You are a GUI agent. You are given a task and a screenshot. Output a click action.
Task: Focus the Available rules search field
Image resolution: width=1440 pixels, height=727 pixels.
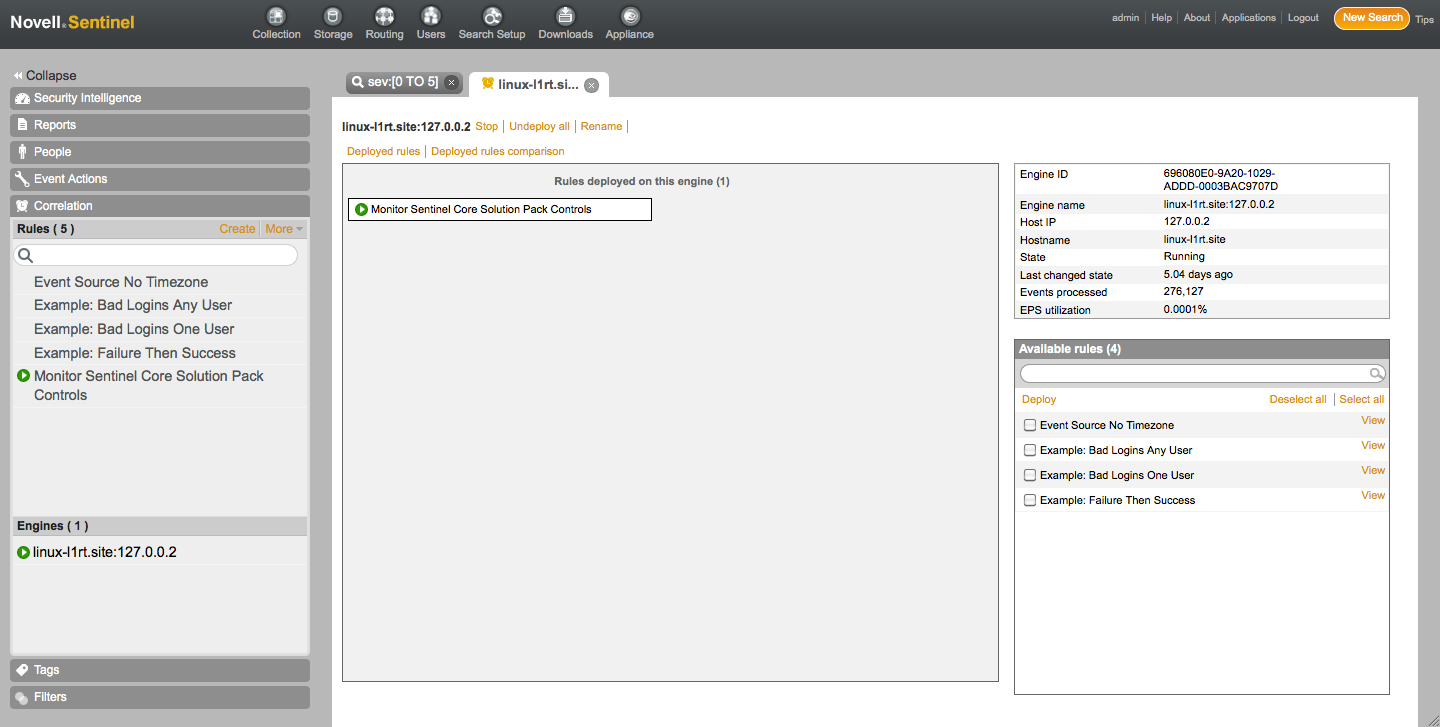point(1202,374)
